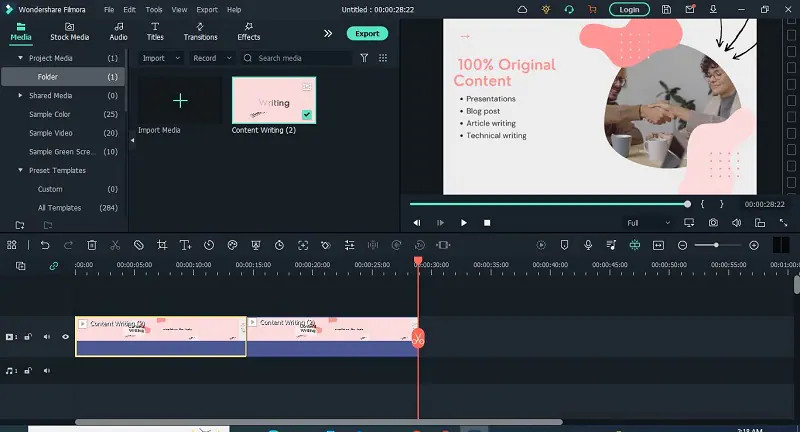
Task: Click the preview progress bar handle
Action: [x=687, y=204]
